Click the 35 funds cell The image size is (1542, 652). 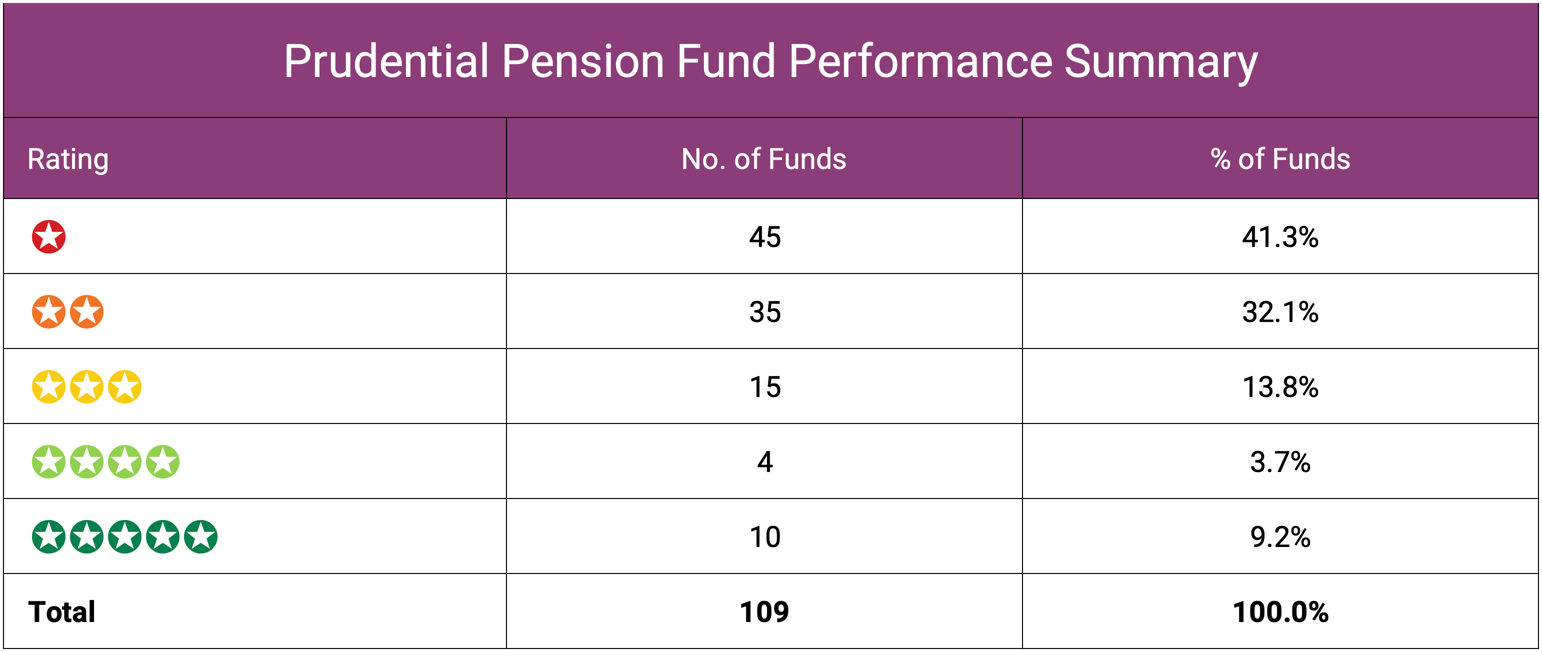pos(764,312)
